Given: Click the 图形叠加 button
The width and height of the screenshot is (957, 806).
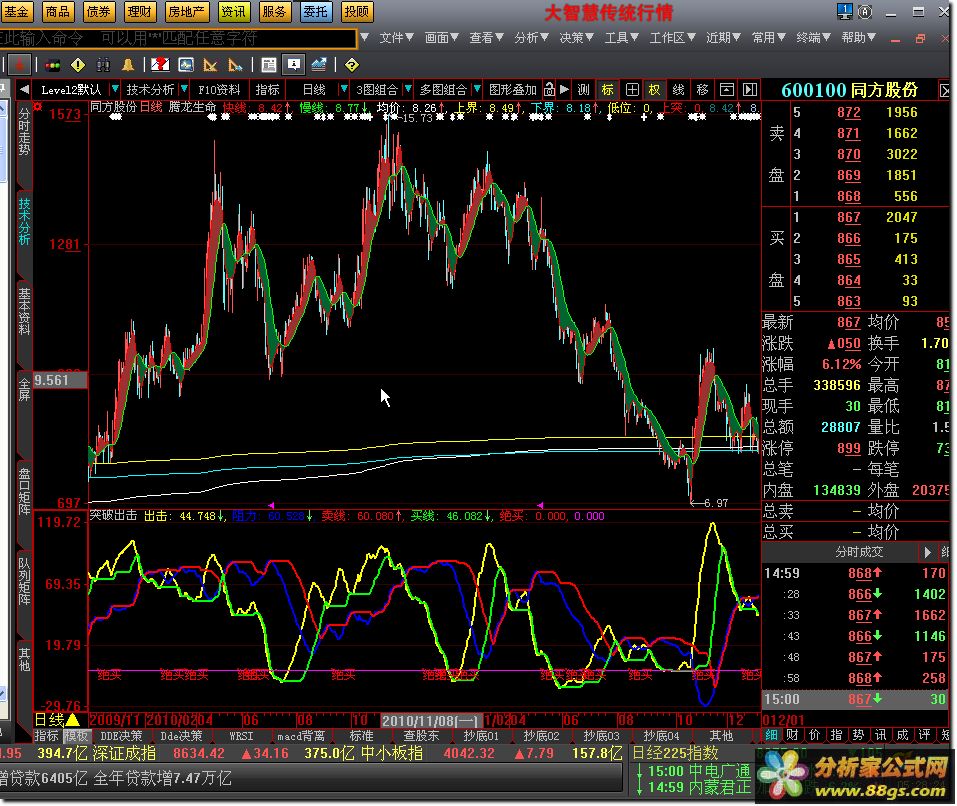Looking at the screenshot, I should (513, 90).
